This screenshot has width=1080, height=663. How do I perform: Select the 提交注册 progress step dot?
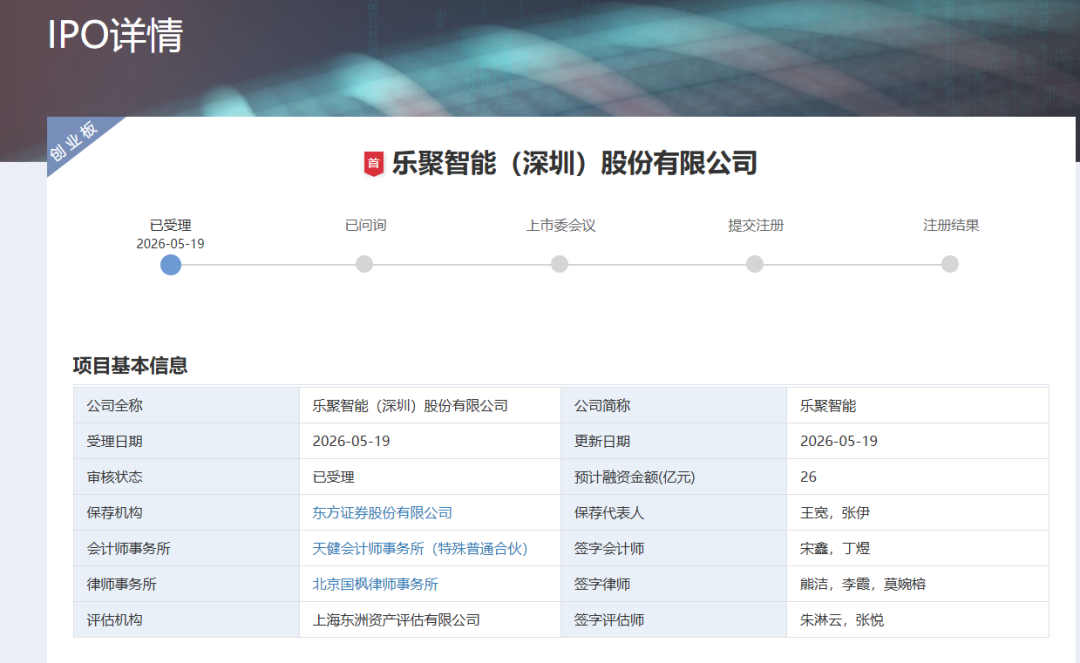pos(755,264)
